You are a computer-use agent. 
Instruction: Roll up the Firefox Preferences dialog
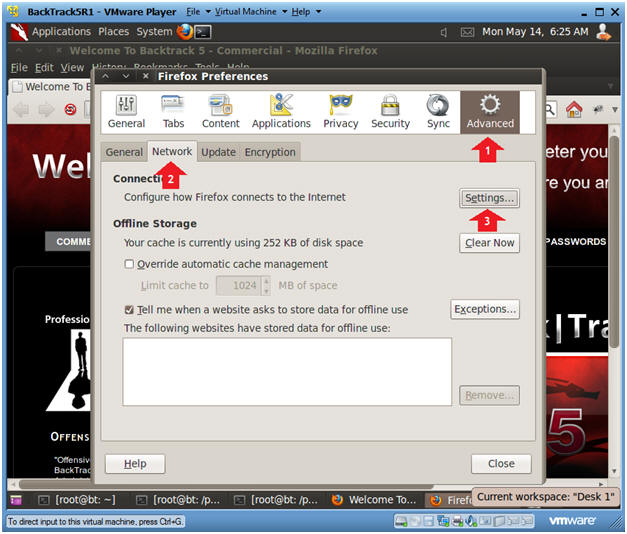(105, 76)
